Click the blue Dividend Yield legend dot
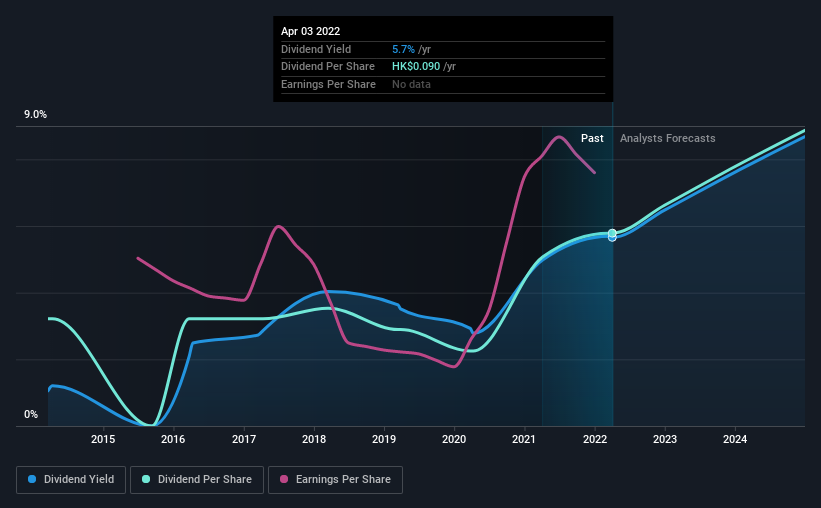 32,479
